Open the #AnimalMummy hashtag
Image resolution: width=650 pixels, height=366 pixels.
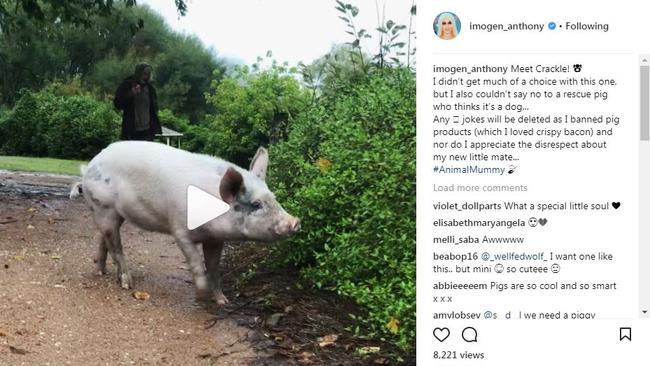468,170
